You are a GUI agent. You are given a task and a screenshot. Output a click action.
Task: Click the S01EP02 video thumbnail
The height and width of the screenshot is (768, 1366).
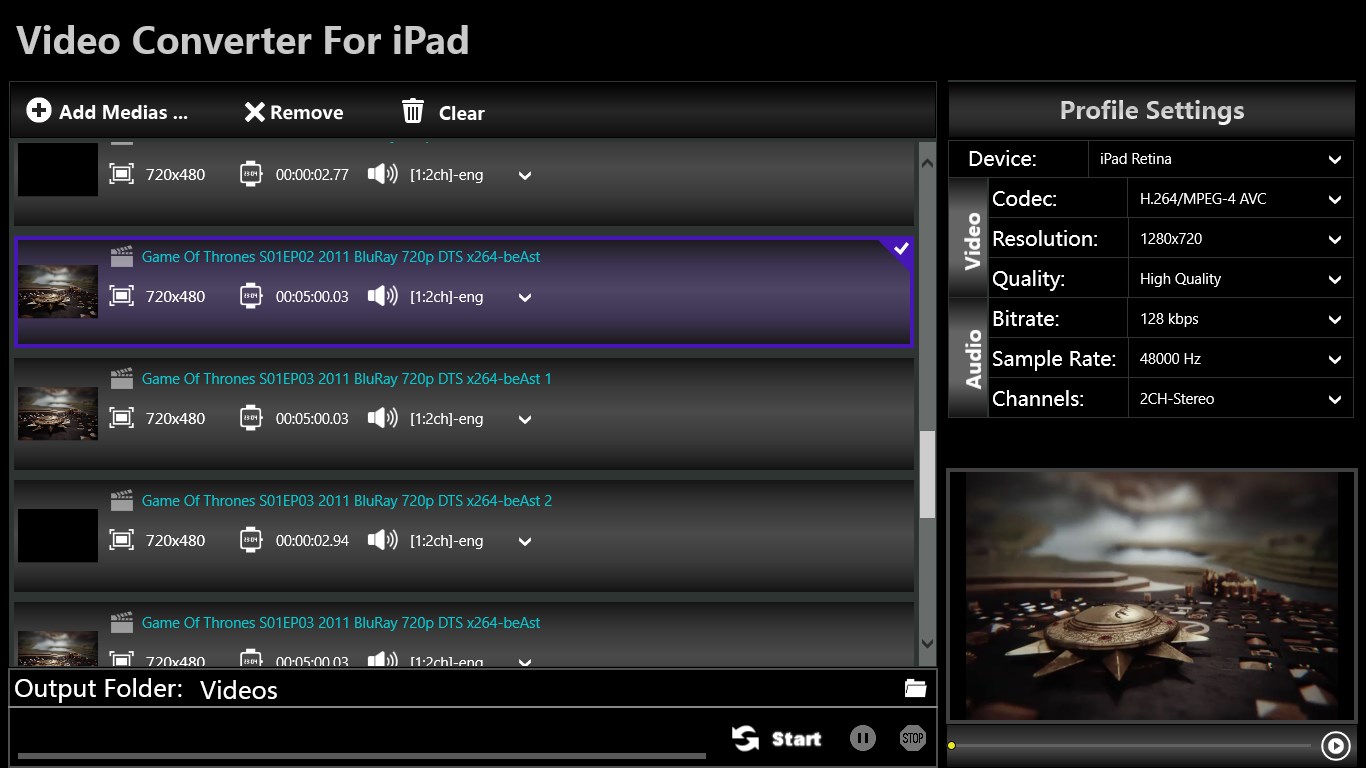point(58,291)
